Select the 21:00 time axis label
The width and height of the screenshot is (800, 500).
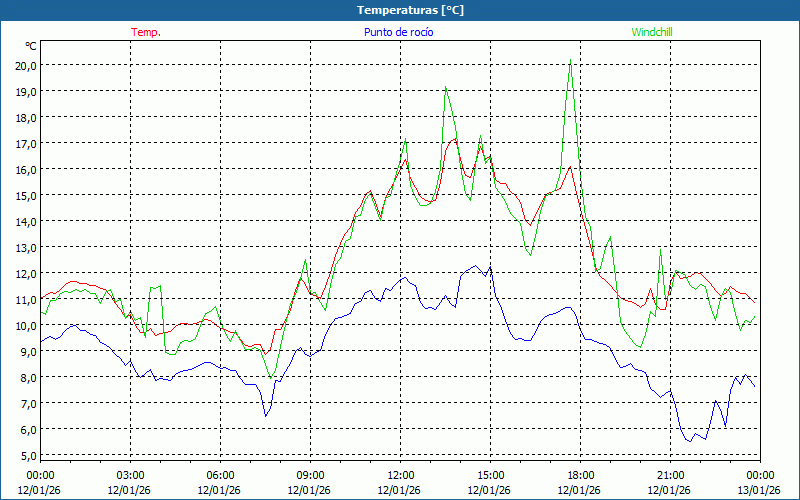tap(670, 475)
